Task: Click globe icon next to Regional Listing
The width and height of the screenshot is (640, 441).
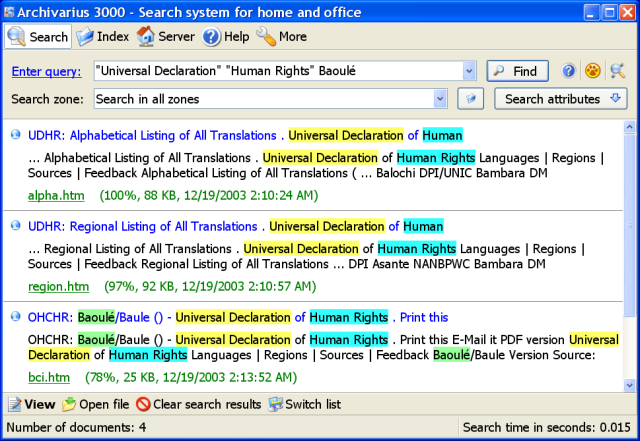Action: pos(16,225)
